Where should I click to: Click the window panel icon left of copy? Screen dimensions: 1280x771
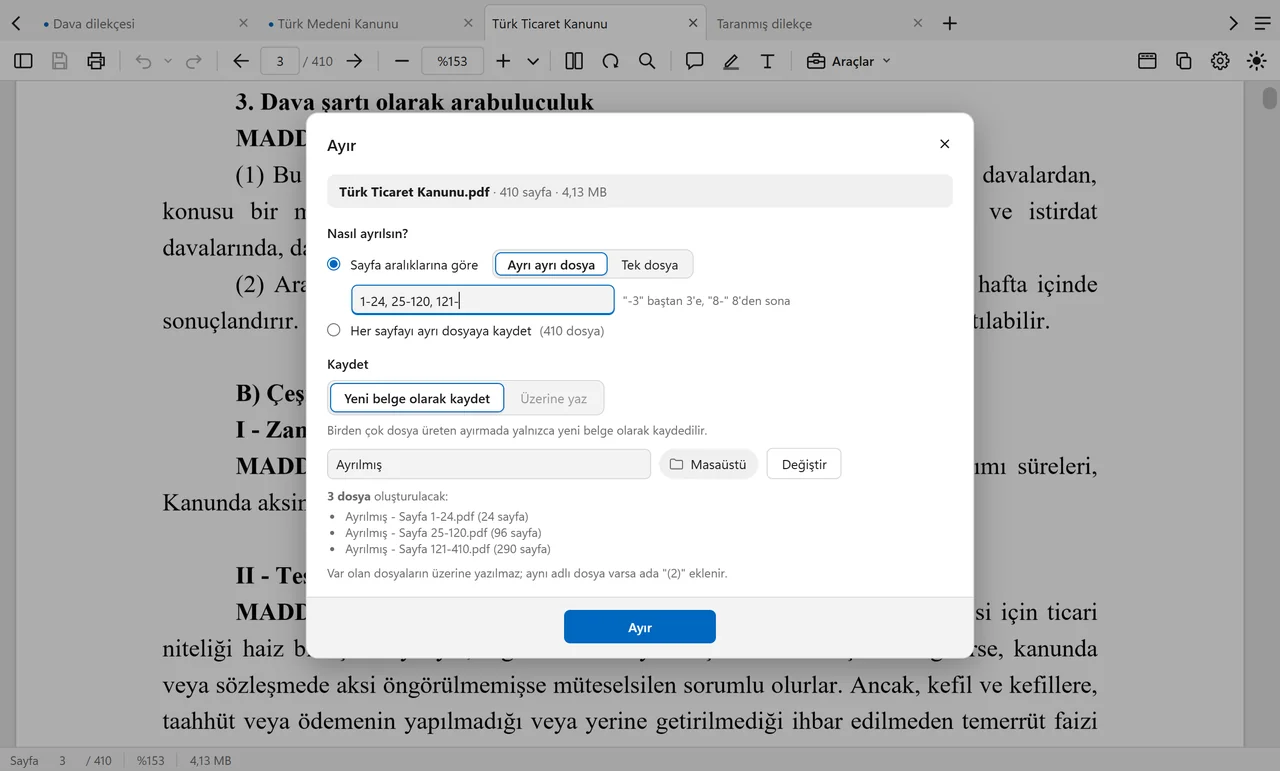1147,61
